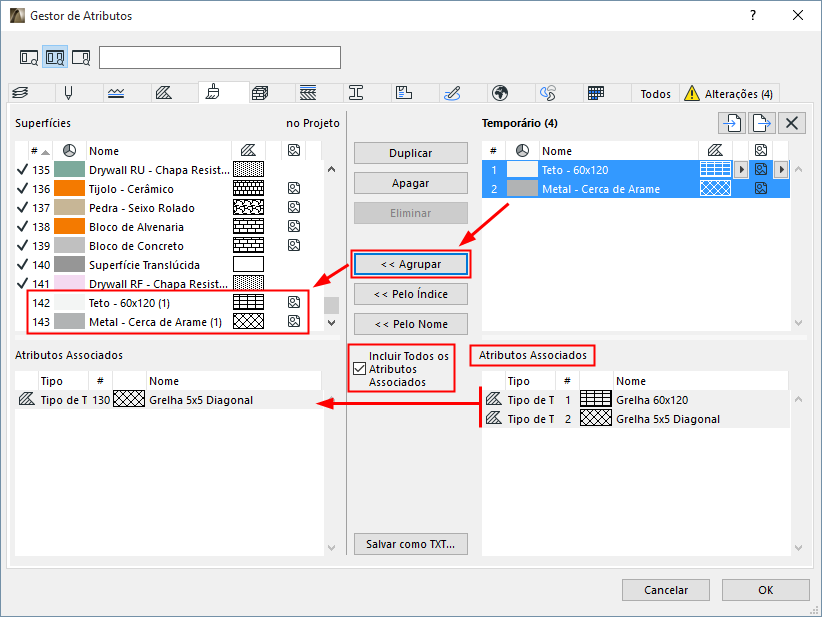Select Teto - 60x120 (1) in project list
822x617 pixels.
[x=169, y=302]
